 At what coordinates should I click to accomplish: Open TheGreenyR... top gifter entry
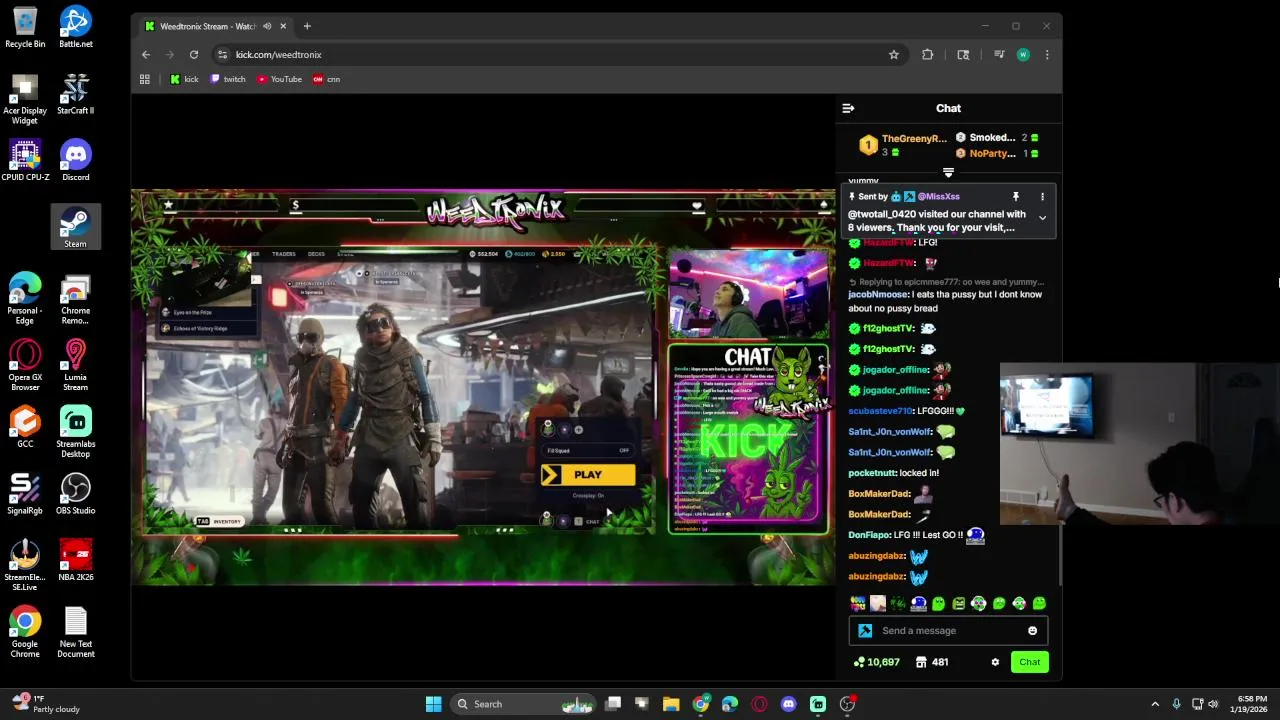903,145
